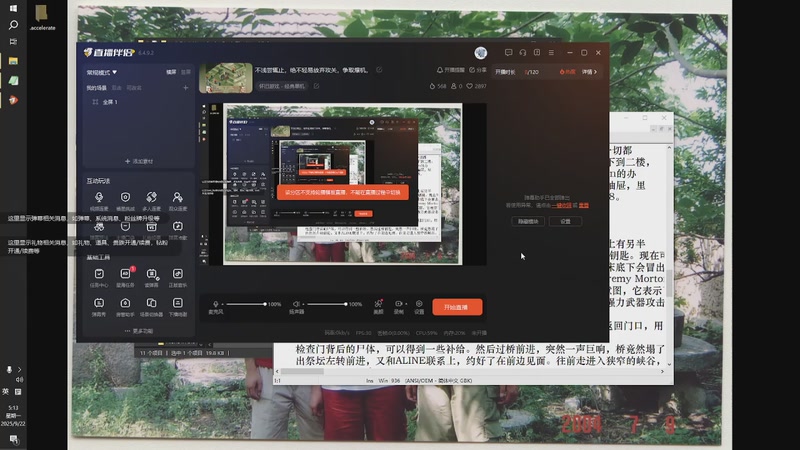The image size is (800, 450).
Task: Click the 分享 share button
Action: (478, 70)
